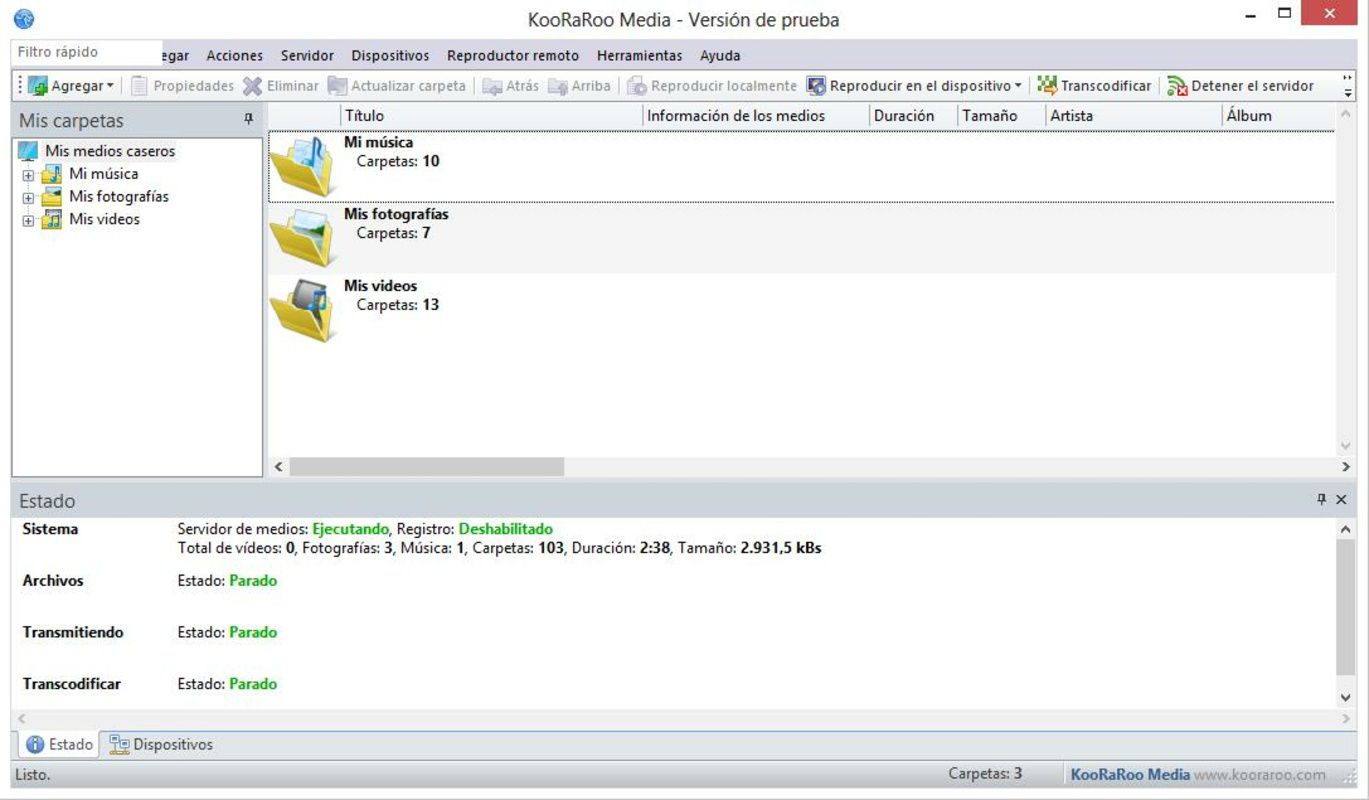Image resolution: width=1369 pixels, height=800 pixels.
Task: Open the toolbar overflow options chevron
Action: [1348, 86]
